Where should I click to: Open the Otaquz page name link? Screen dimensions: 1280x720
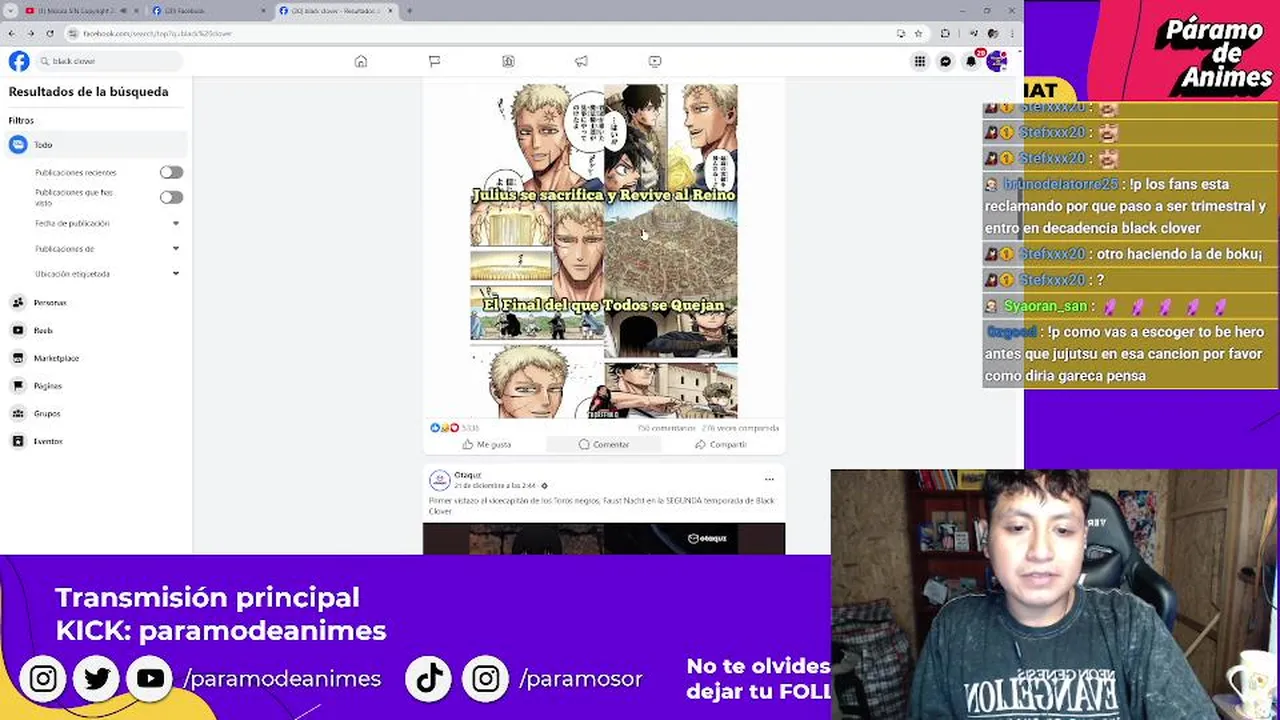click(x=467, y=475)
